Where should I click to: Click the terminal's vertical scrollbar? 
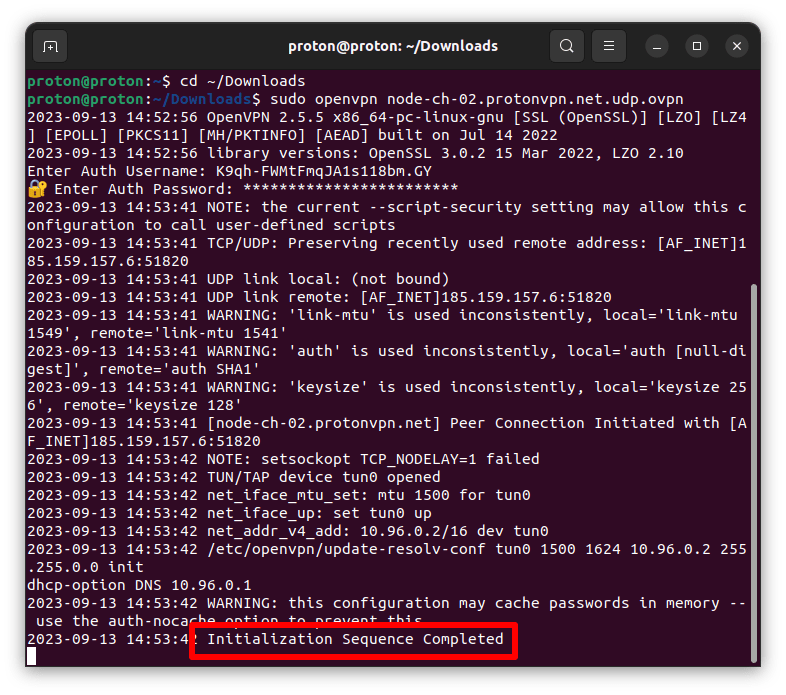754,473
